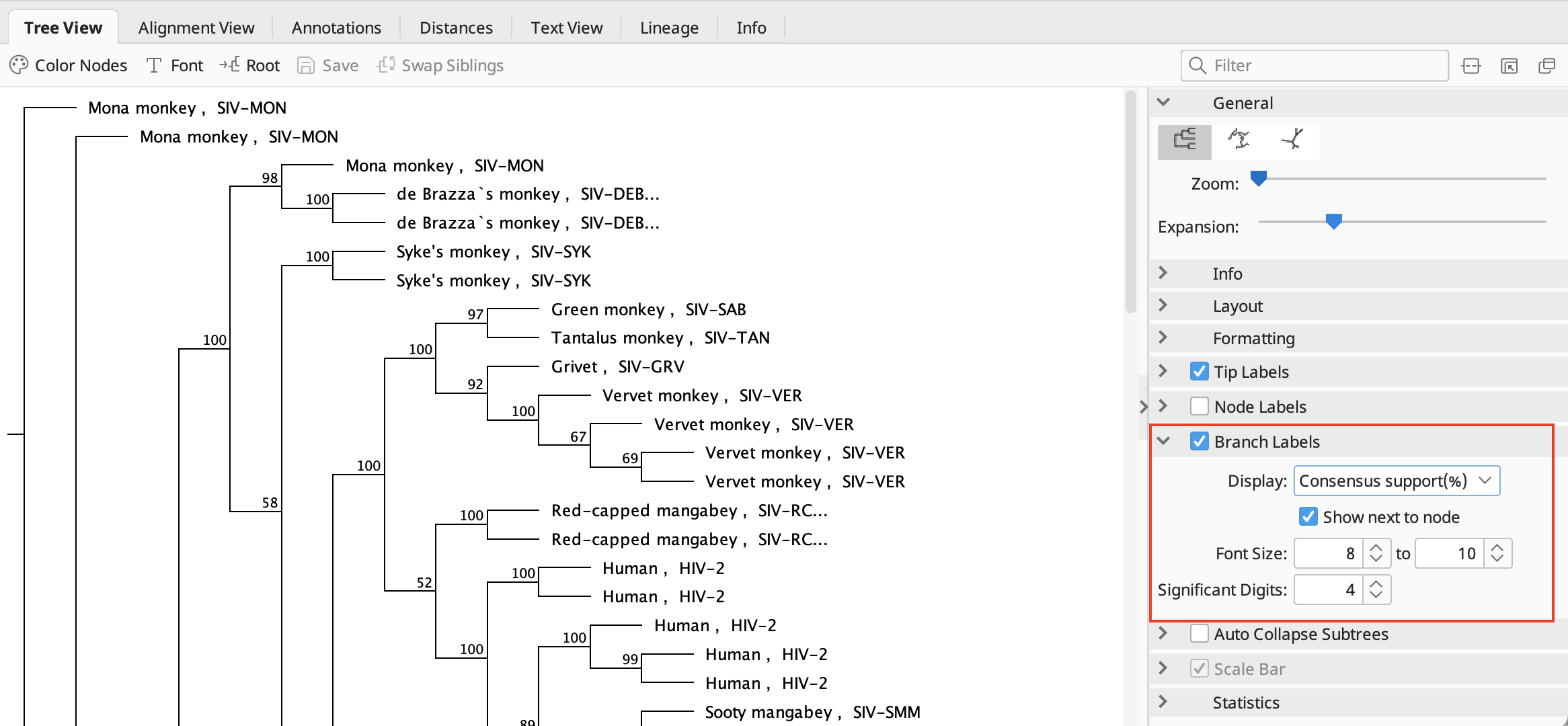Viewport: 1568px width, 726px height.
Task: Click the Expansion slider handle
Action: tap(1333, 221)
